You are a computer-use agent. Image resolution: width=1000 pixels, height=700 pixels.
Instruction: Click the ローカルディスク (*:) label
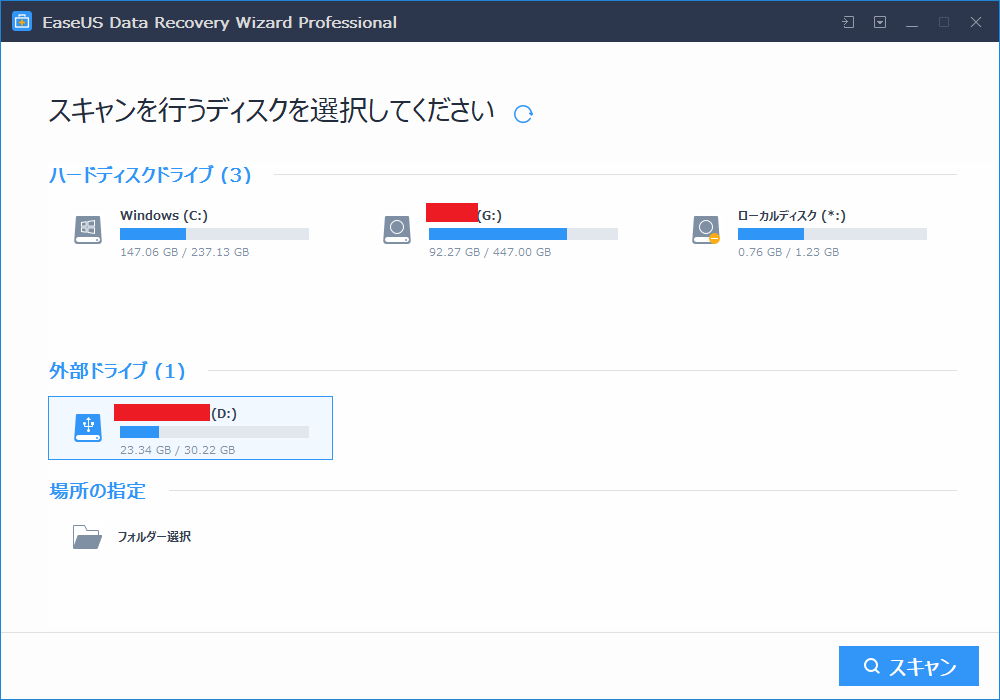[x=791, y=215]
